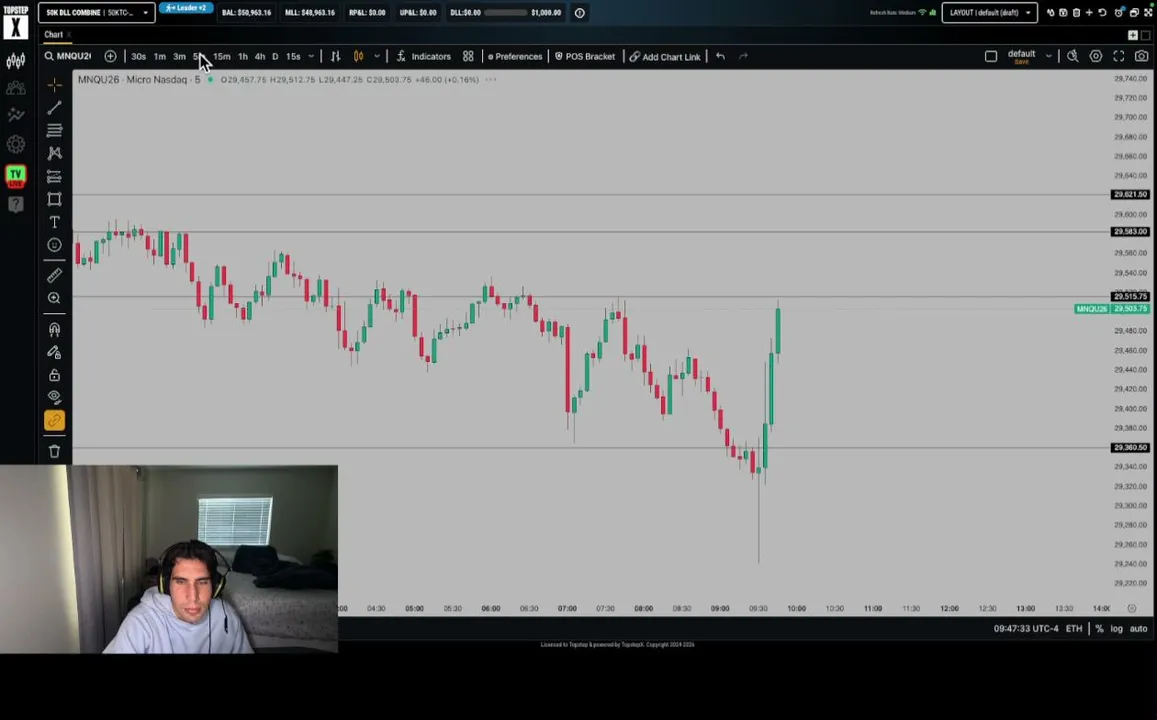Open the LAYOUT default (draft) dropdown
The width and height of the screenshot is (1157, 720).
(x=990, y=13)
